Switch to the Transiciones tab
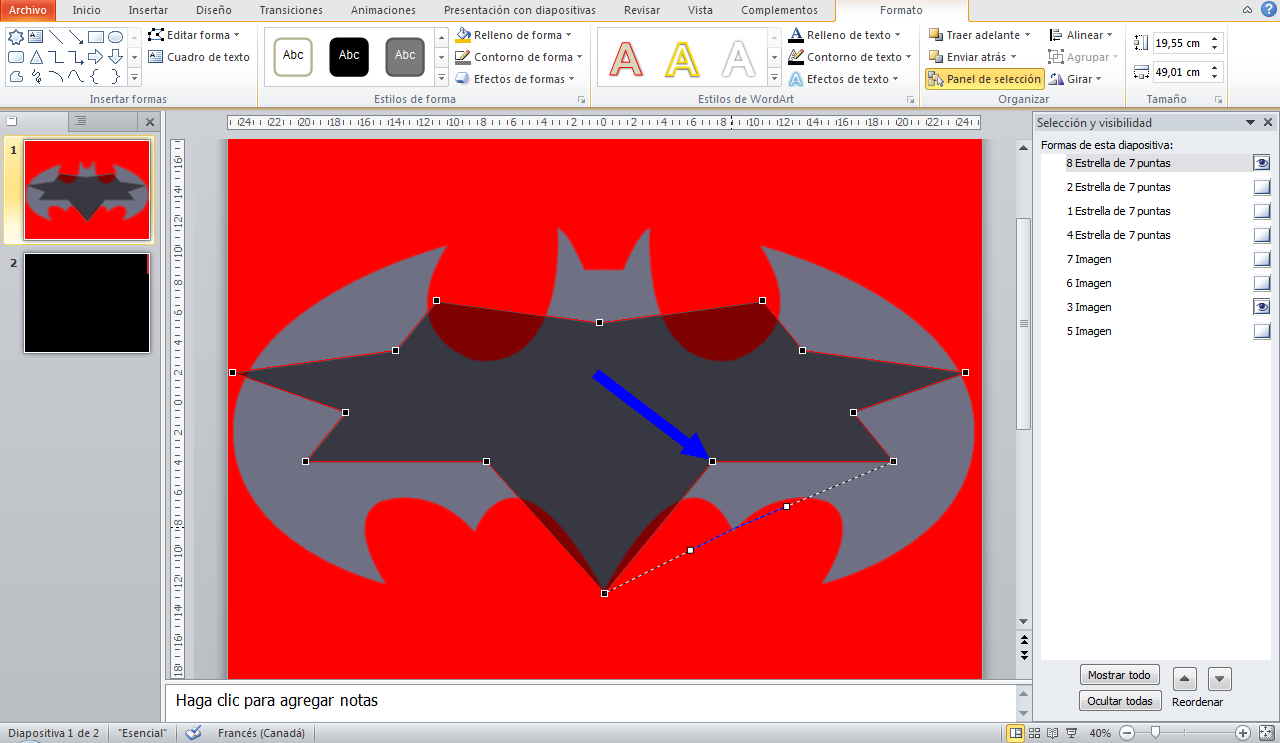The height and width of the screenshot is (743, 1280). coord(291,10)
